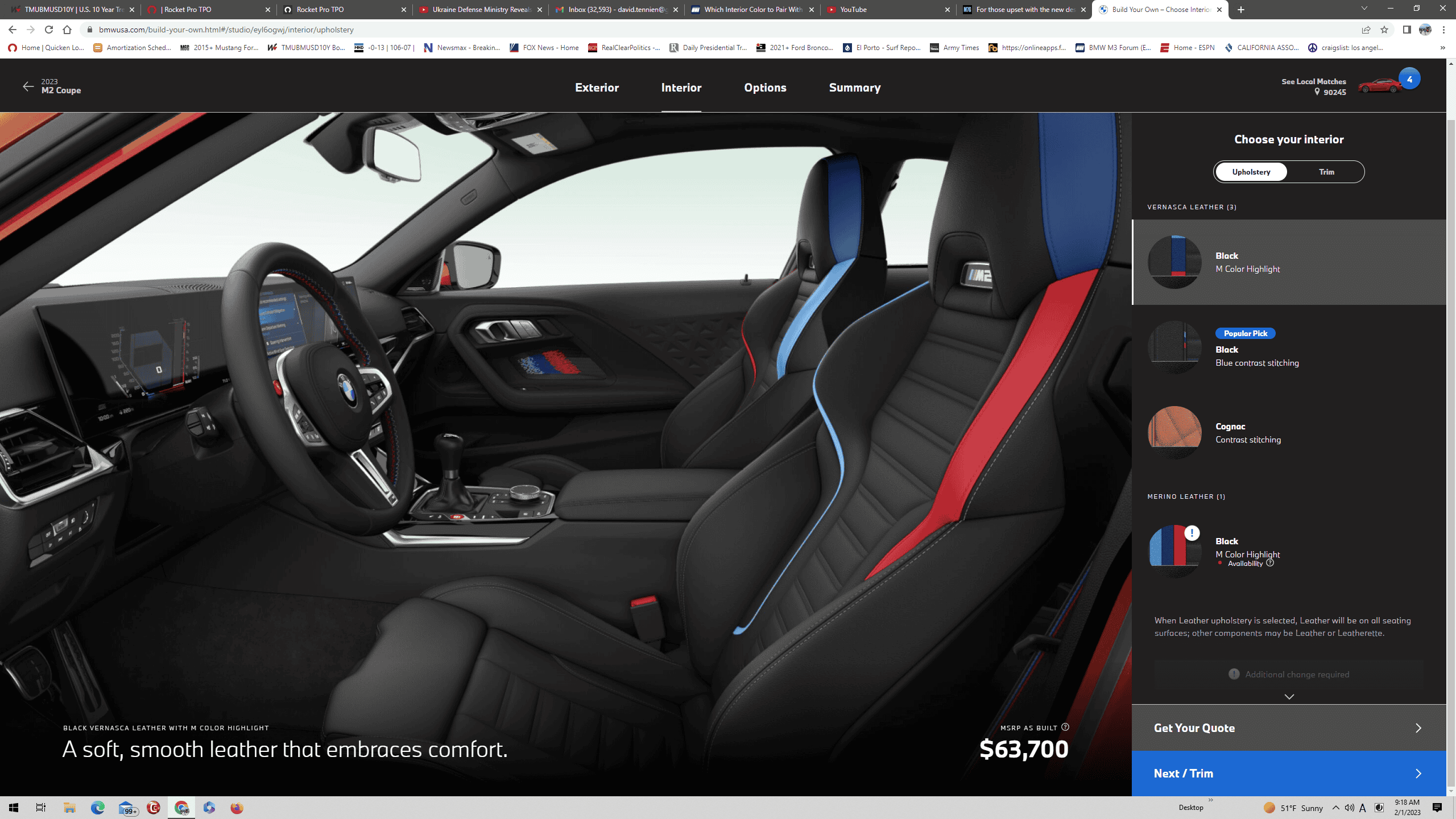Viewport: 1456px width, 819px height.
Task: Open the Chrome profile avatar
Action: (x=1425, y=30)
